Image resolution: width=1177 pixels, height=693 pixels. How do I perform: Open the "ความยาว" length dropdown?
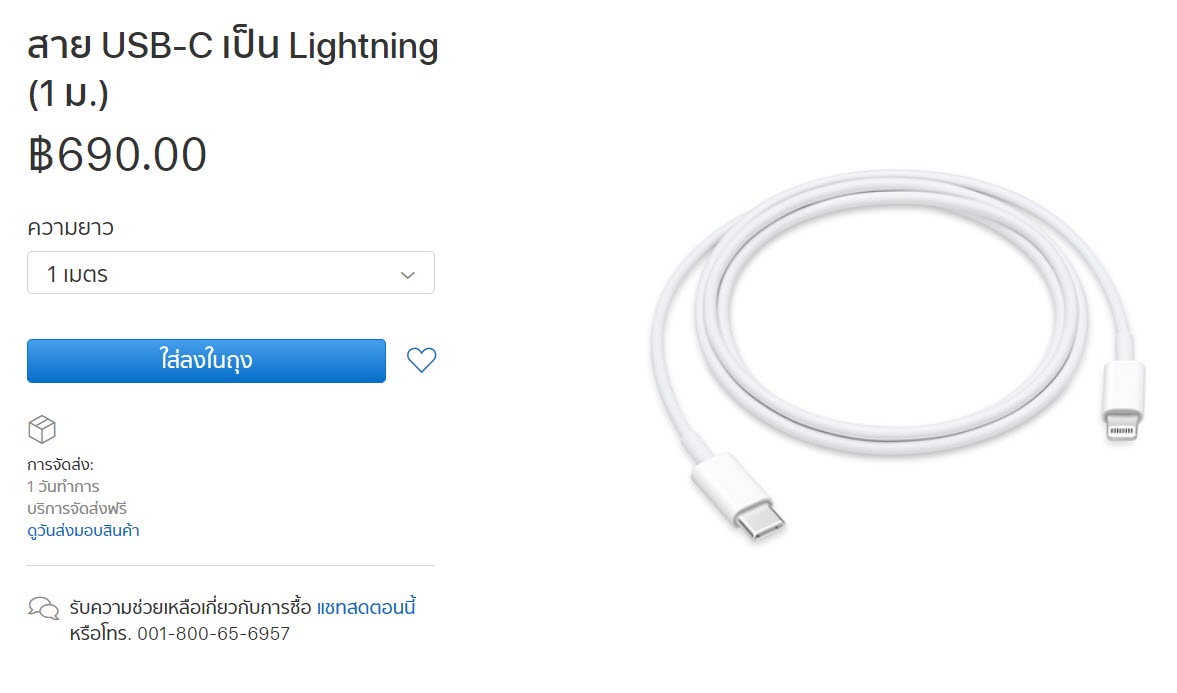tap(231, 272)
